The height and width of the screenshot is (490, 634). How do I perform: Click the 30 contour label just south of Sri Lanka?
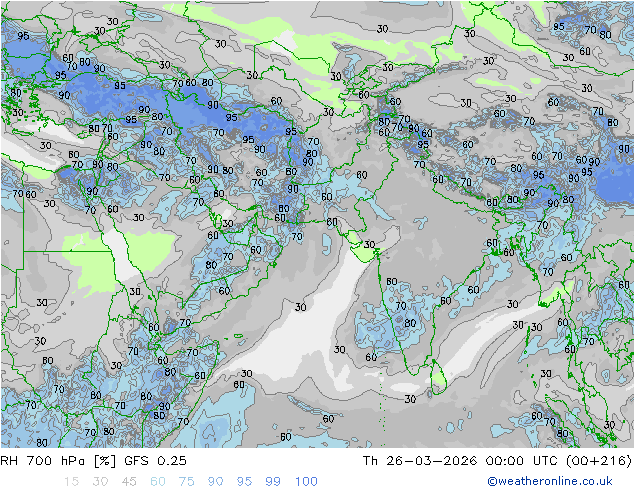[410, 399]
